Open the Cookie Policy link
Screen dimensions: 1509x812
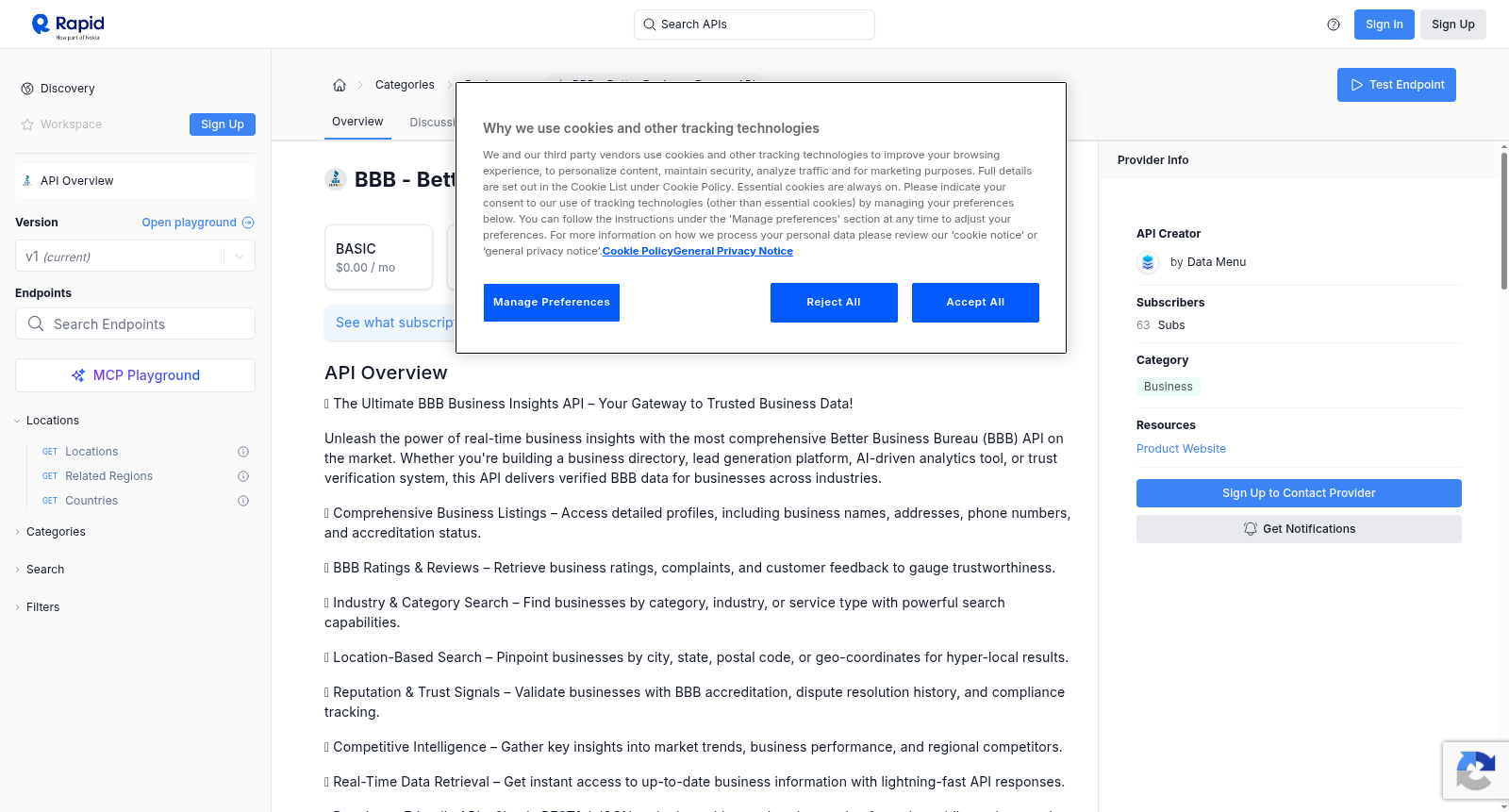pyautogui.click(x=638, y=251)
